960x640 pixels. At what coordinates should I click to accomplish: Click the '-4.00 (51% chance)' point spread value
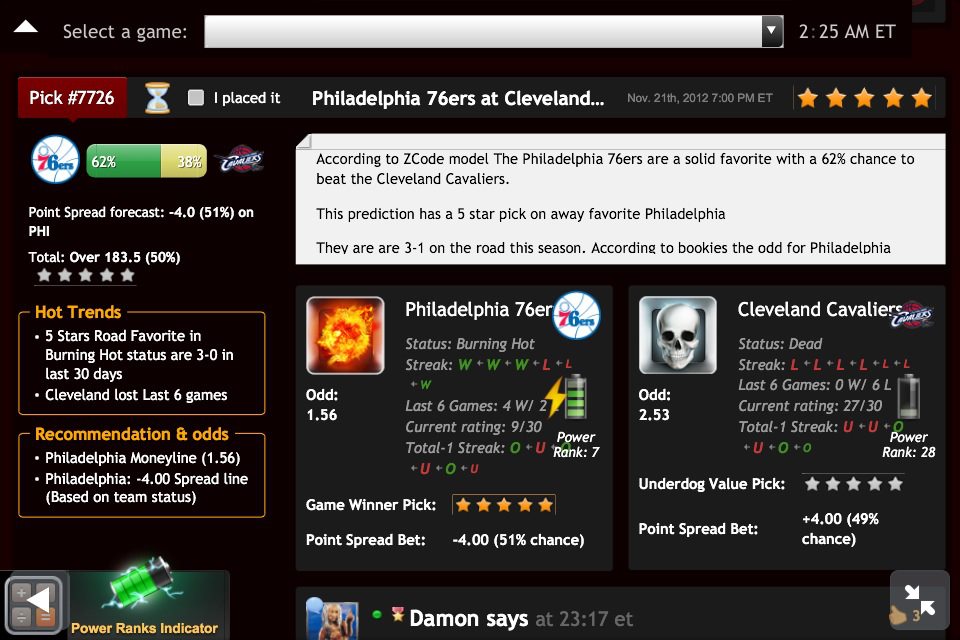(x=518, y=540)
